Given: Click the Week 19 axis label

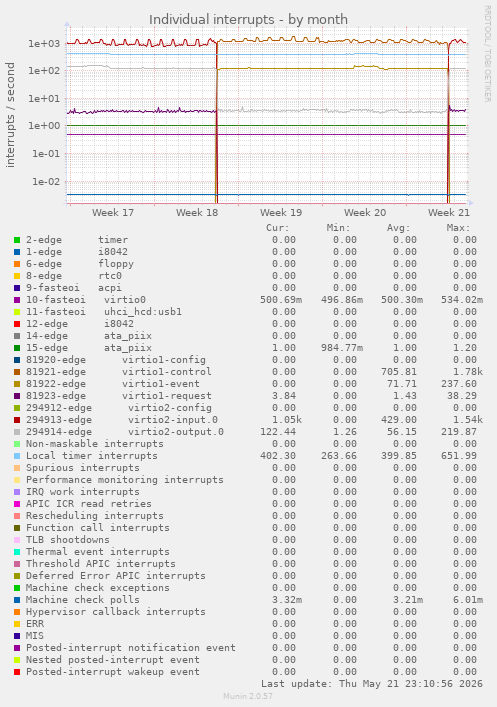Looking at the screenshot, I should tap(281, 212).
